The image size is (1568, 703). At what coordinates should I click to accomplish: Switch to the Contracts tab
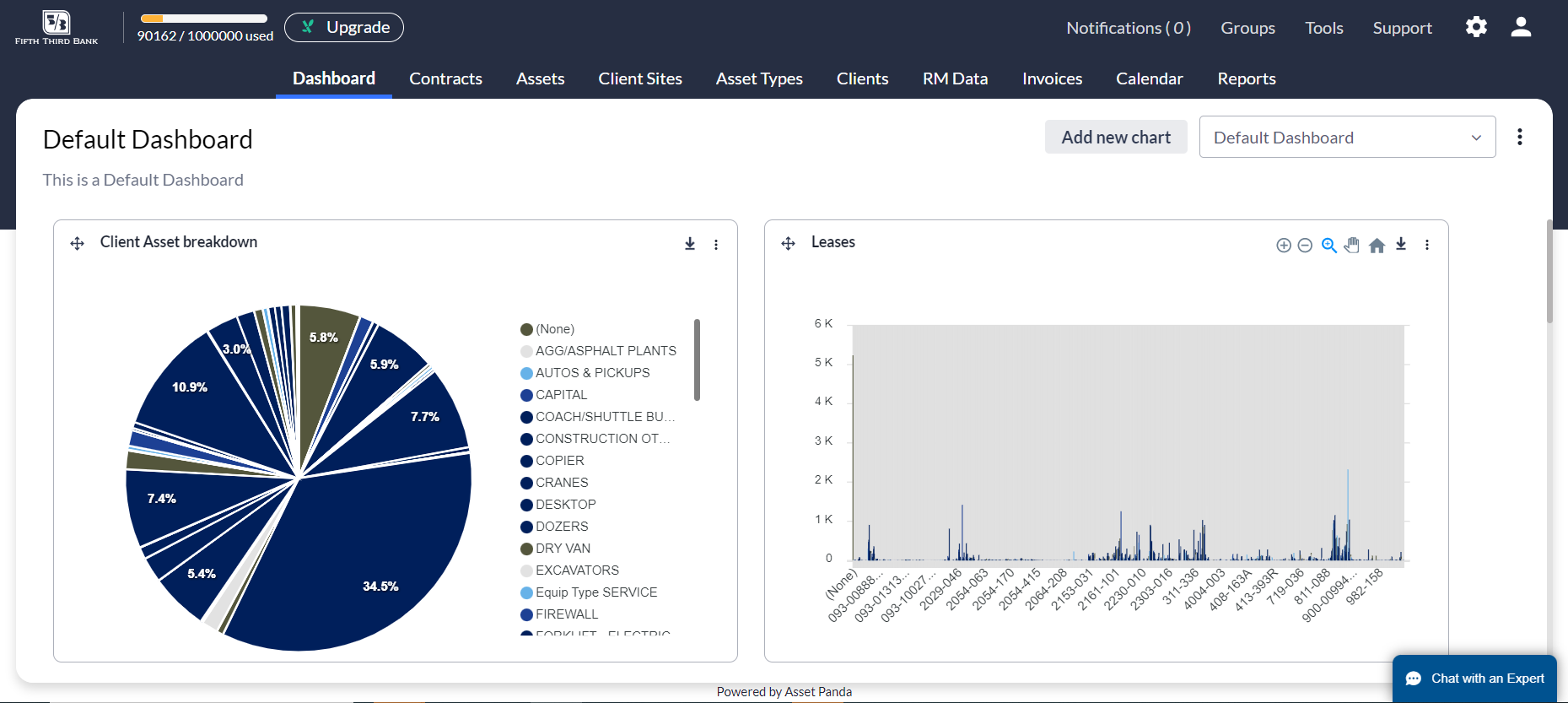tap(445, 78)
